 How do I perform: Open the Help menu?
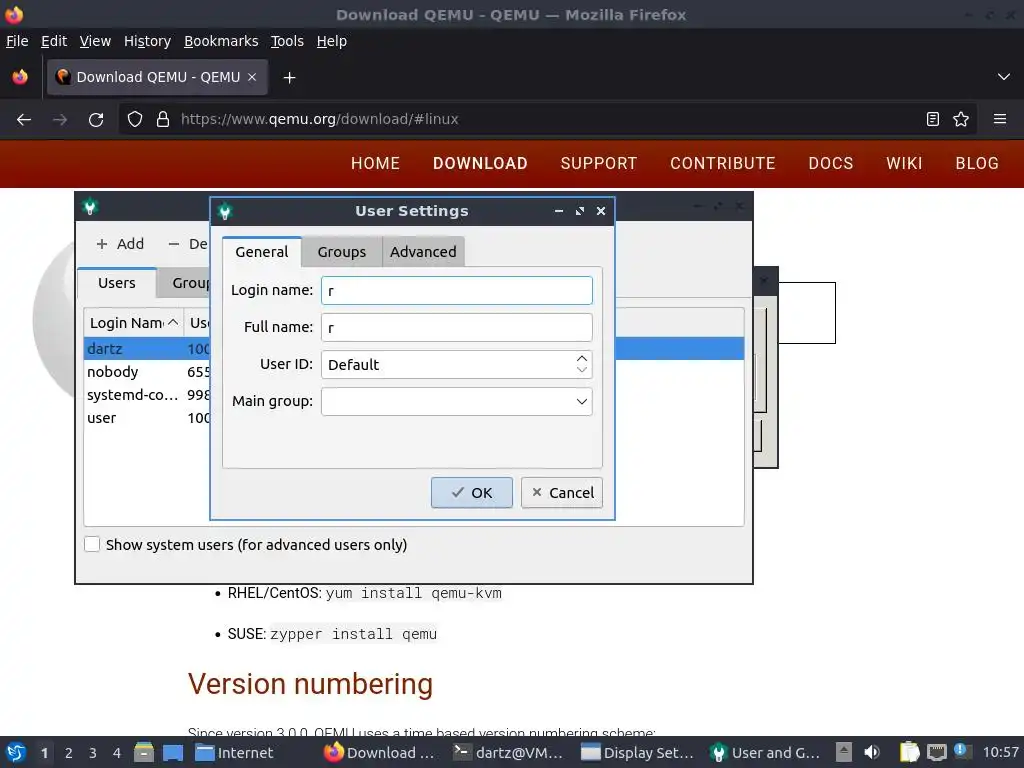(x=332, y=41)
